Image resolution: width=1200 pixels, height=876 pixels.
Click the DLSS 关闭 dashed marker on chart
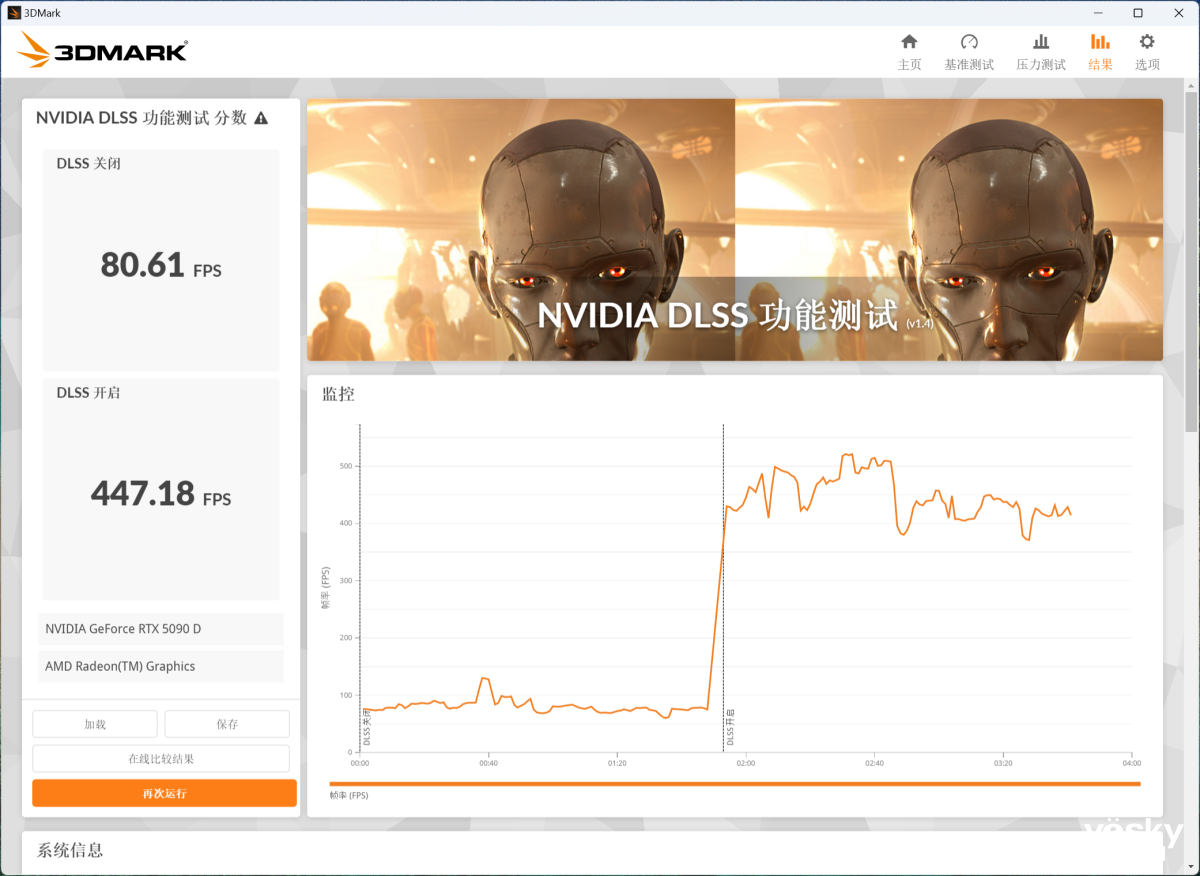point(360,590)
